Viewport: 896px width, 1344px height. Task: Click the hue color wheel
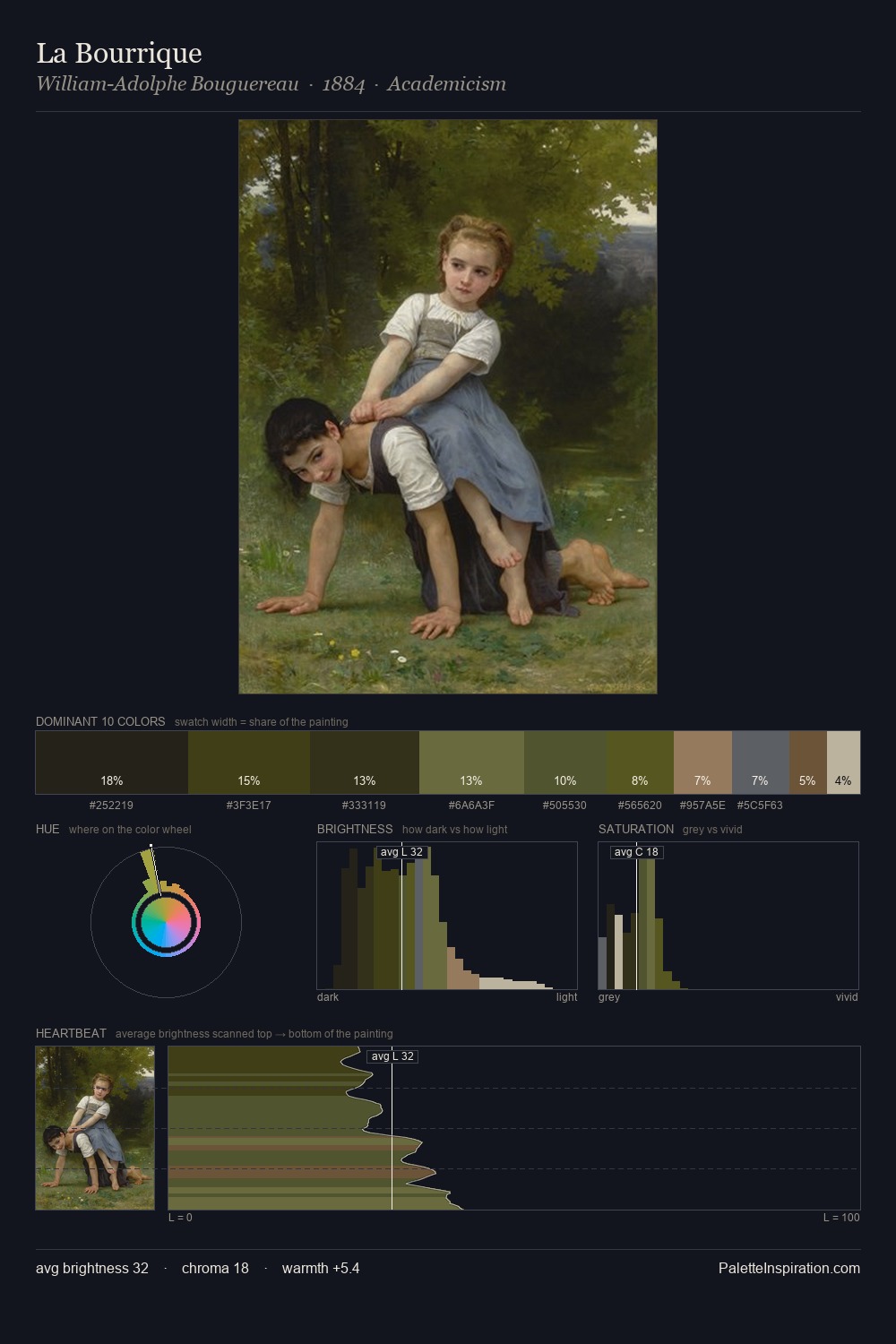tap(166, 922)
